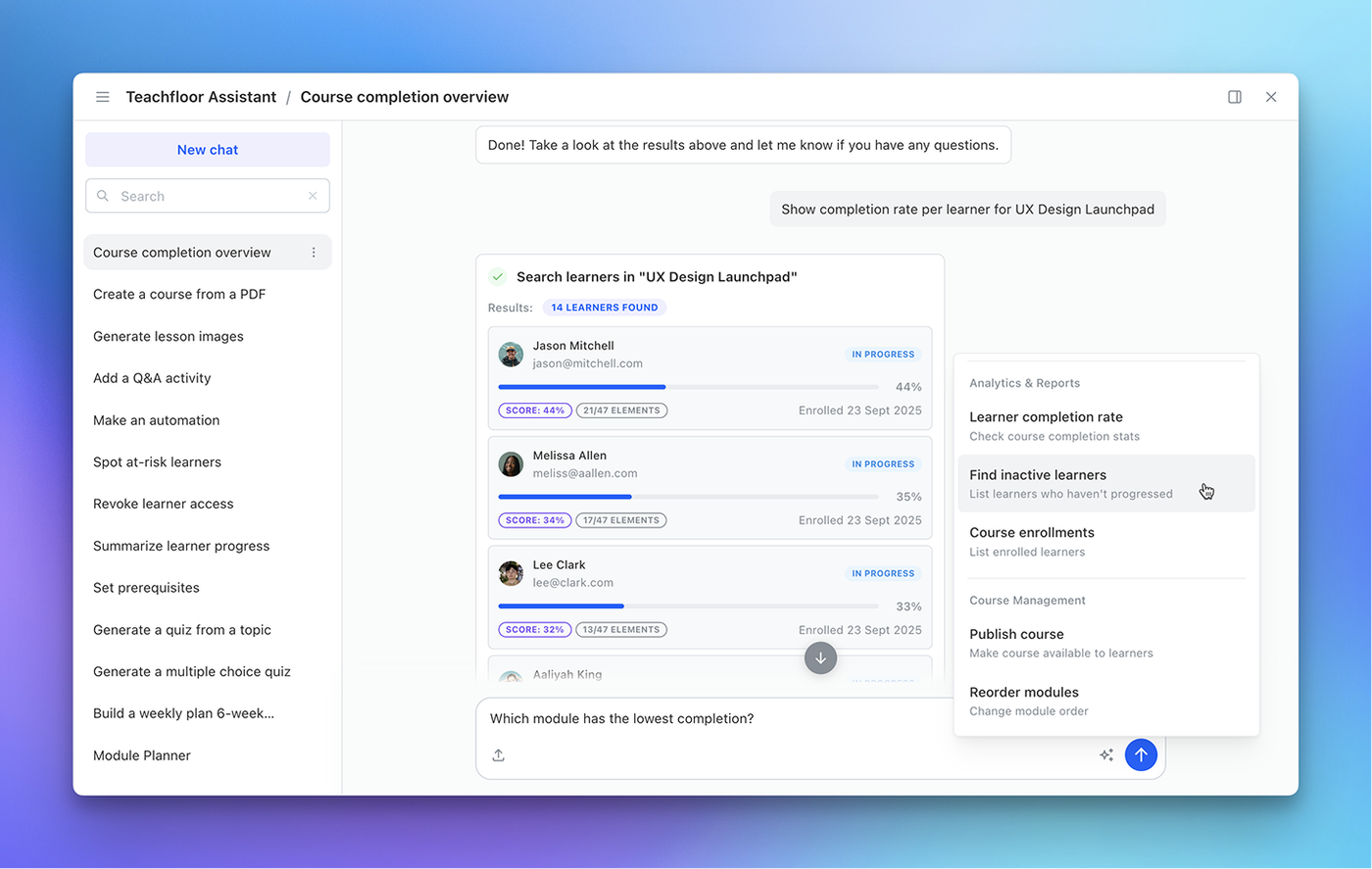Send the message with arrow button
The width and height of the screenshot is (1372, 869).
tap(1141, 755)
